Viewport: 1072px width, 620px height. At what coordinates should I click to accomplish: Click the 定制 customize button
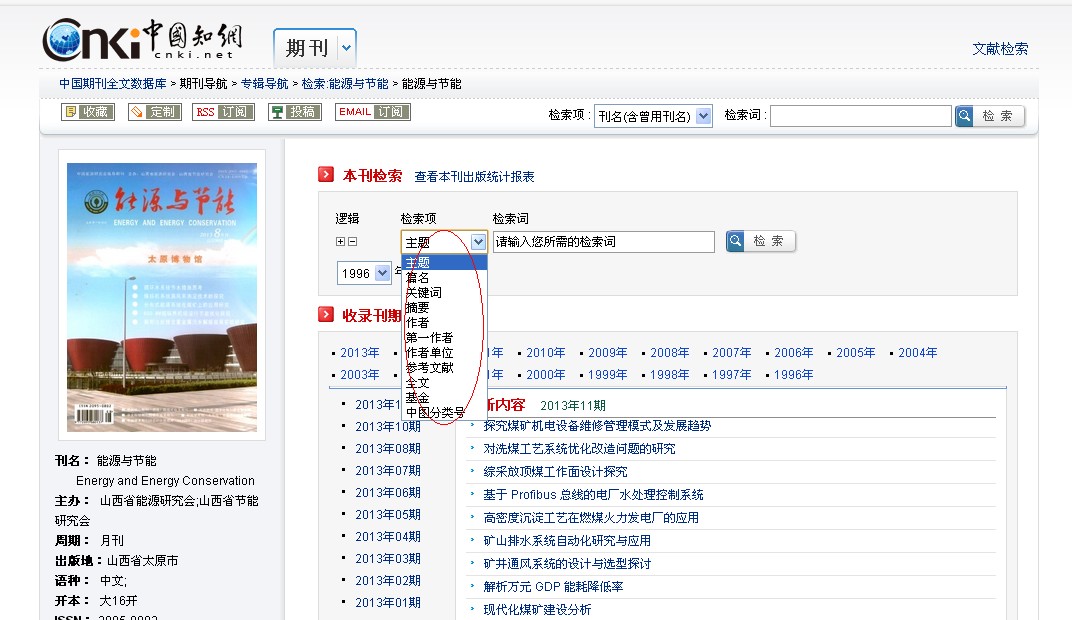[155, 111]
